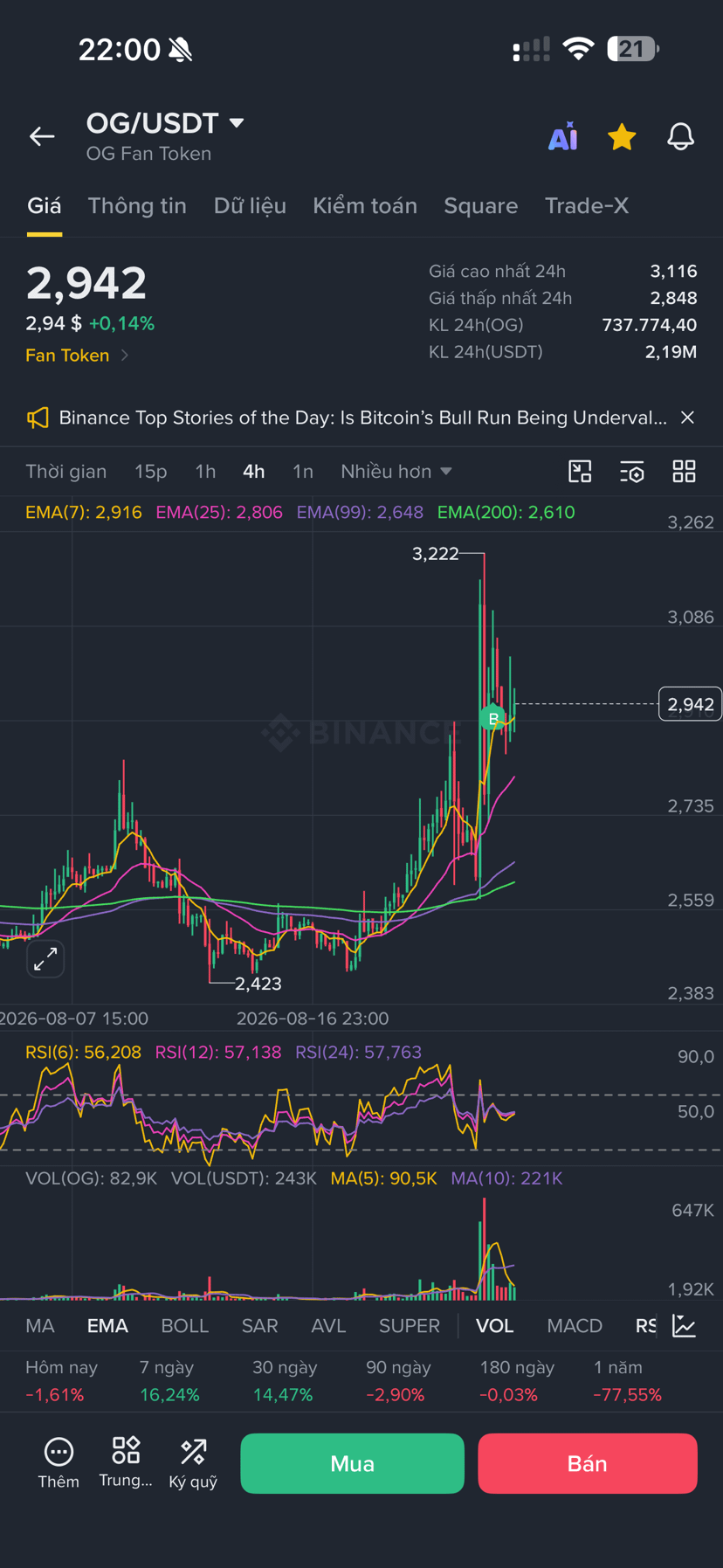The width and height of the screenshot is (723, 1568).
Task: Select the 4h timeframe
Action: [x=254, y=472]
